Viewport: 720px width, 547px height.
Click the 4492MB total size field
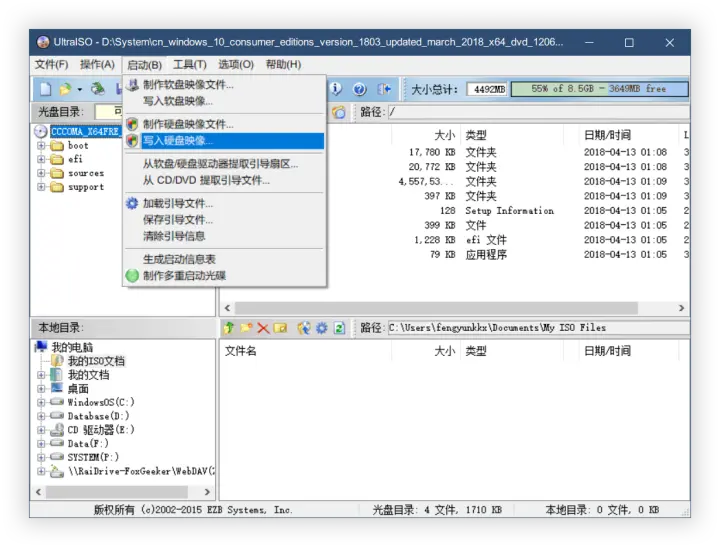(x=487, y=89)
